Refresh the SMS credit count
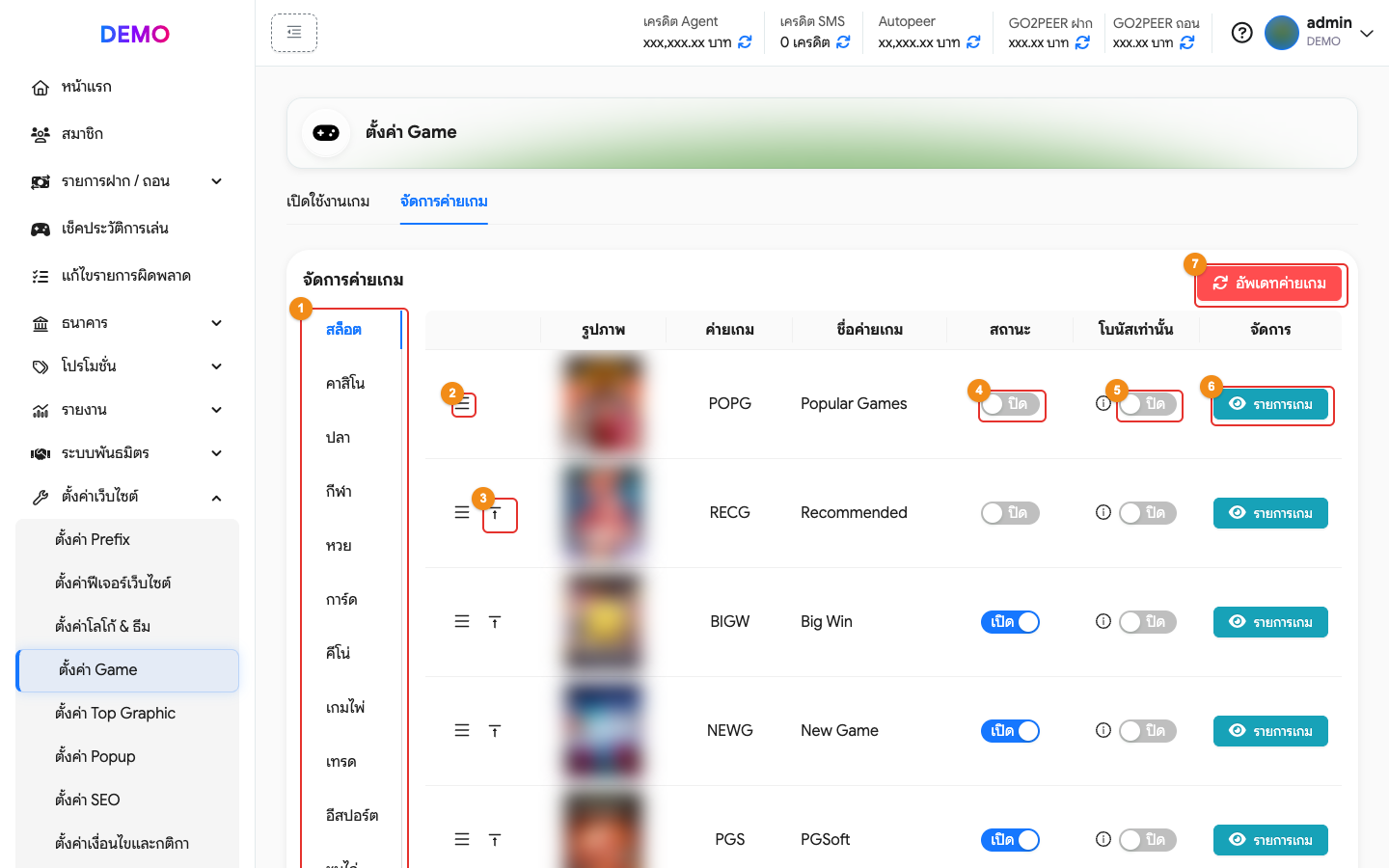 843,42
